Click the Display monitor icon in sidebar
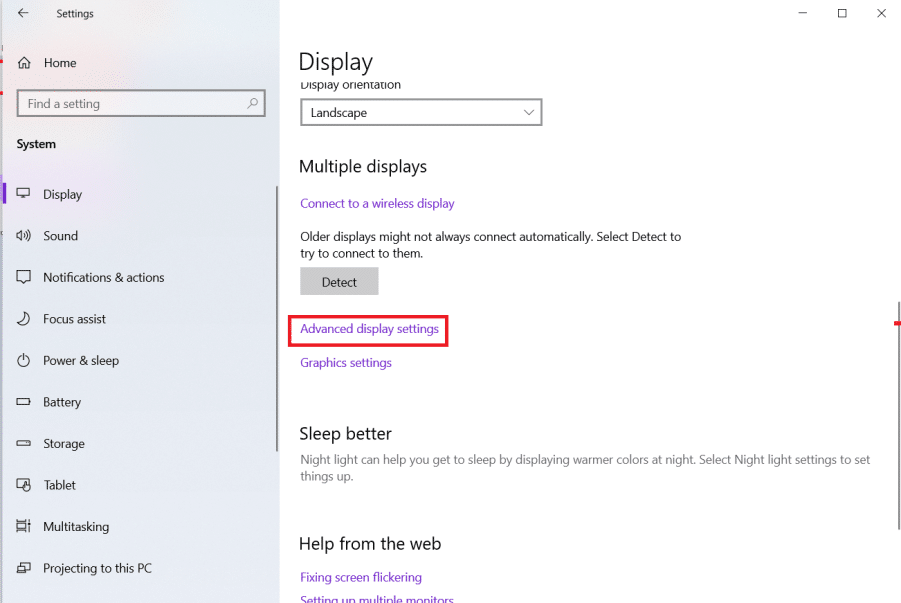Viewport: 901px width, 603px height. pos(23,194)
